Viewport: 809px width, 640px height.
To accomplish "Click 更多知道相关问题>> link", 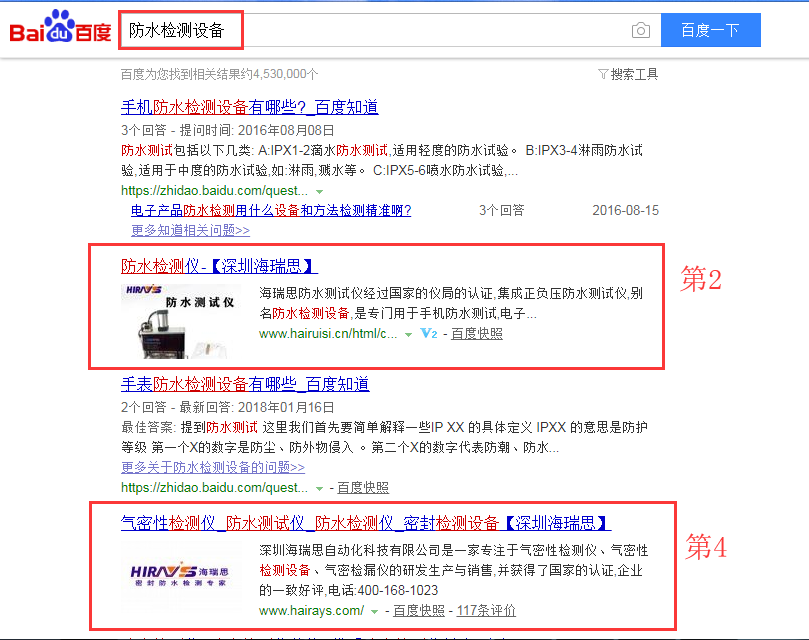I will (190, 230).
